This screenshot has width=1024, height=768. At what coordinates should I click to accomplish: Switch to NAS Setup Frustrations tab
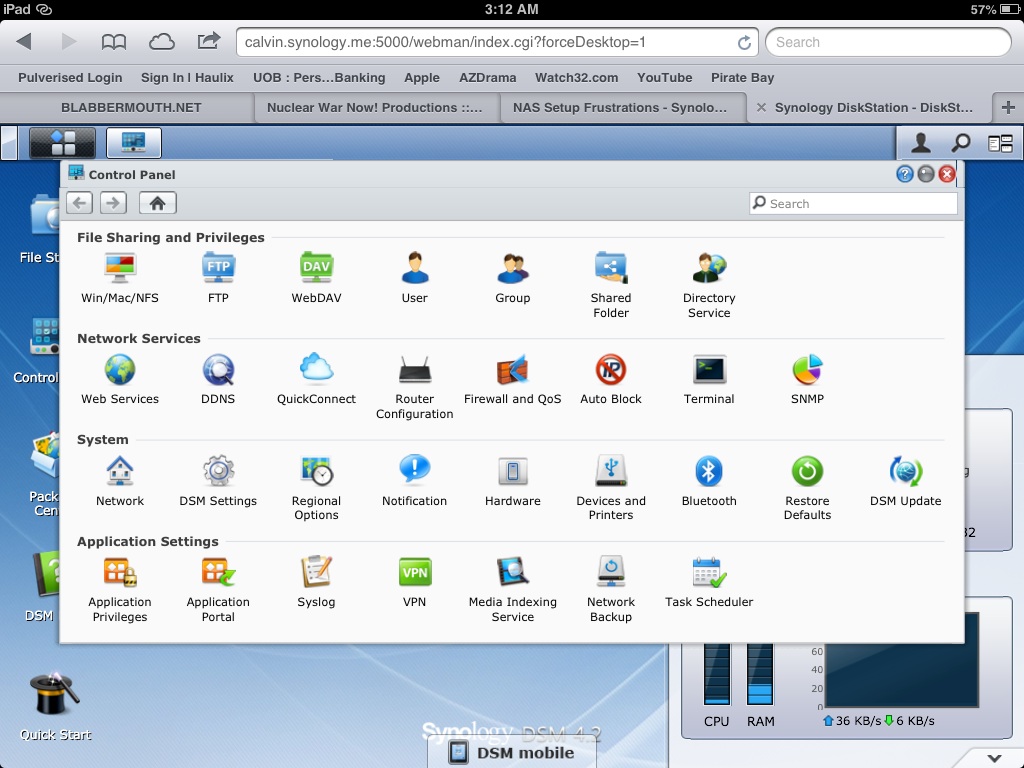click(619, 108)
